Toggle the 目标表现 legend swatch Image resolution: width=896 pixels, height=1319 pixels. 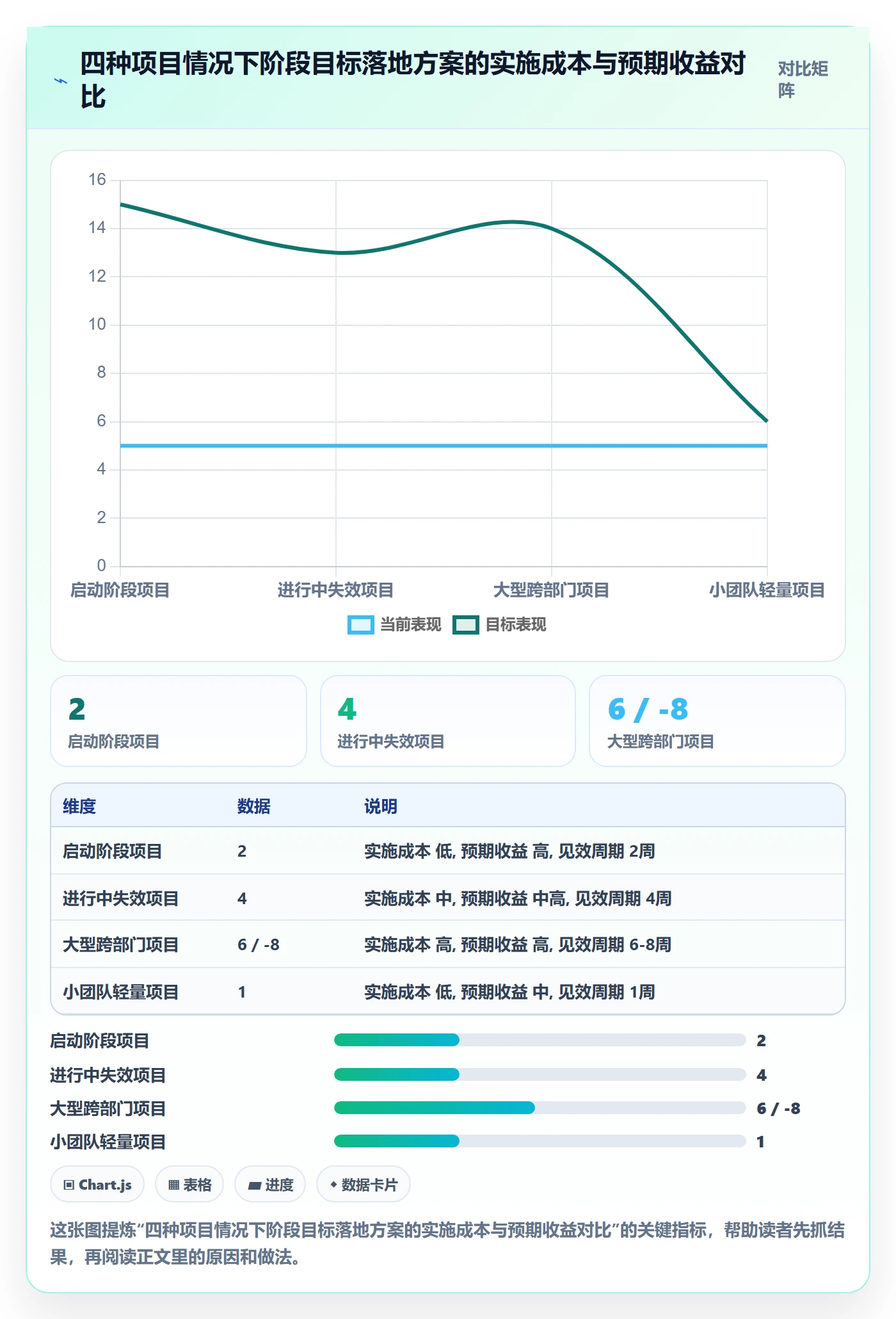465,625
